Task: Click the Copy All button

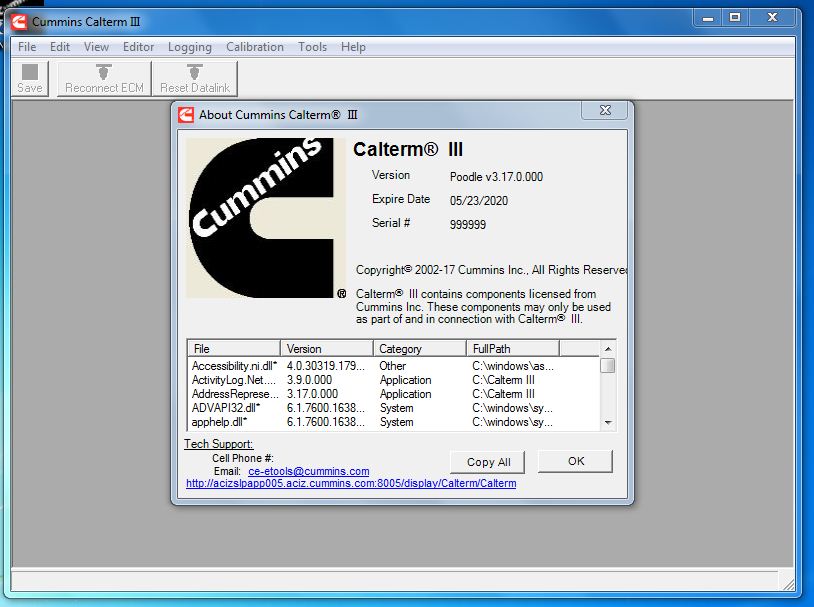Action: tap(488, 462)
